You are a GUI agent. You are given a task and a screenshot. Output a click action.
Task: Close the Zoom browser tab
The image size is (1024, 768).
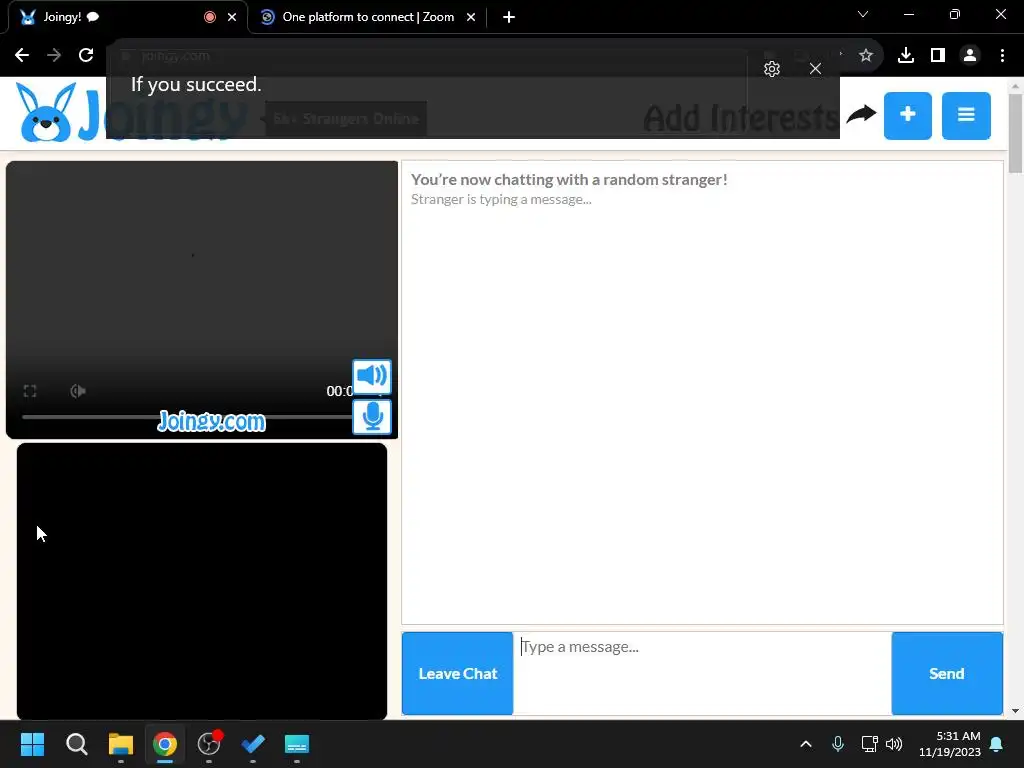tap(471, 17)
